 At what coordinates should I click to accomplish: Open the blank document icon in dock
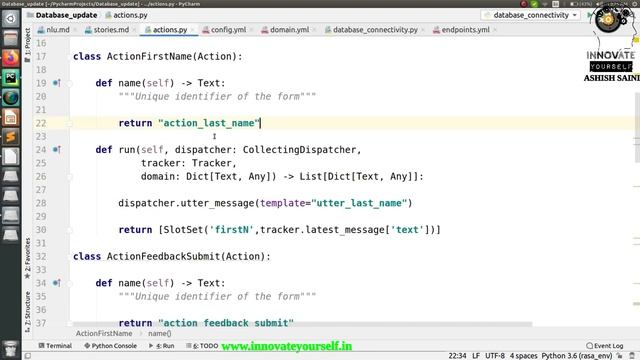pyautogui.click(x=11, y=156)
